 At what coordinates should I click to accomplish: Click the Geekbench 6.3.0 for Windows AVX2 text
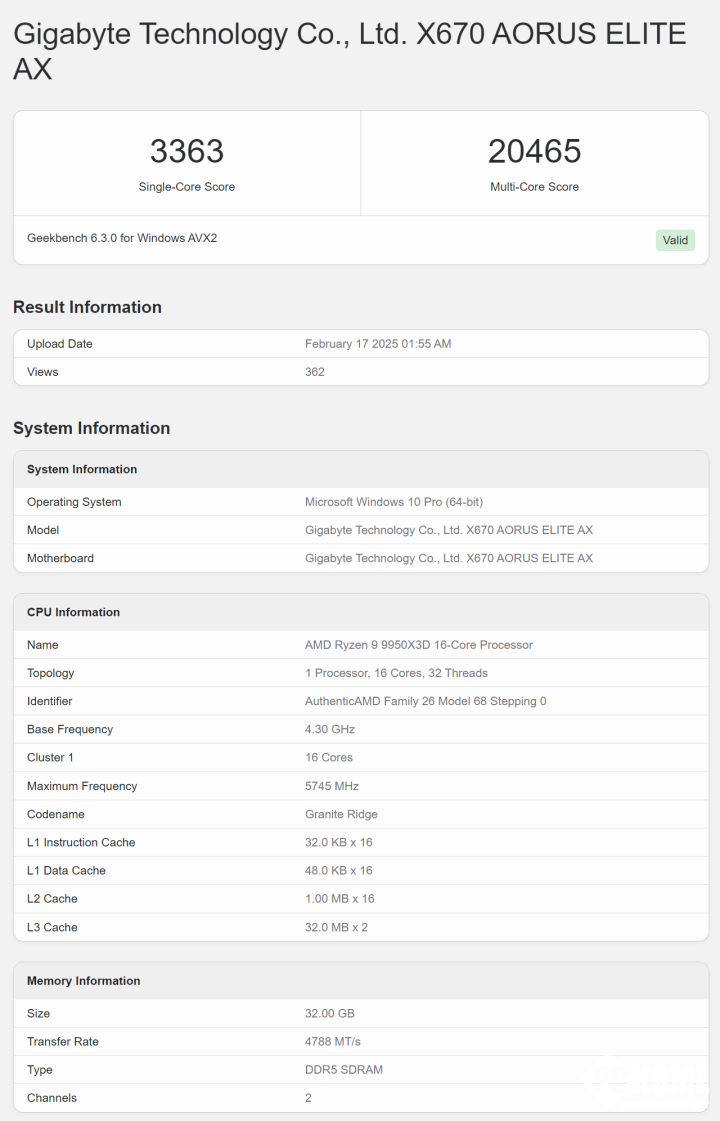[122, 238]
